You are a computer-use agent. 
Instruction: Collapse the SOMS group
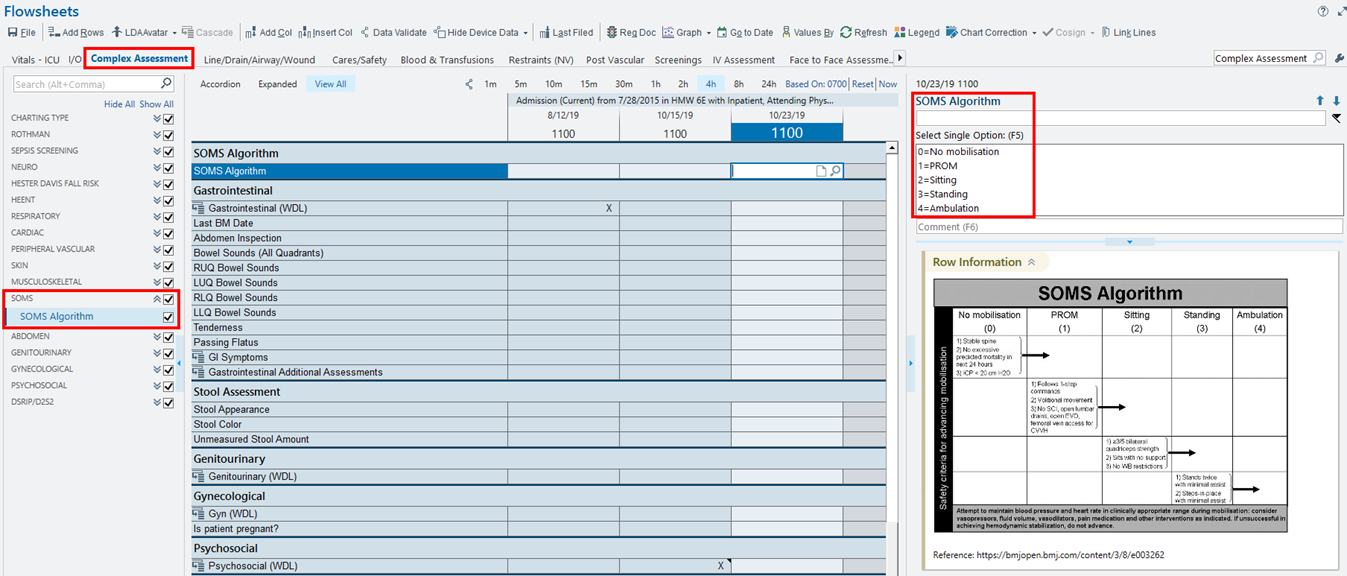click(x=157, y=299)
